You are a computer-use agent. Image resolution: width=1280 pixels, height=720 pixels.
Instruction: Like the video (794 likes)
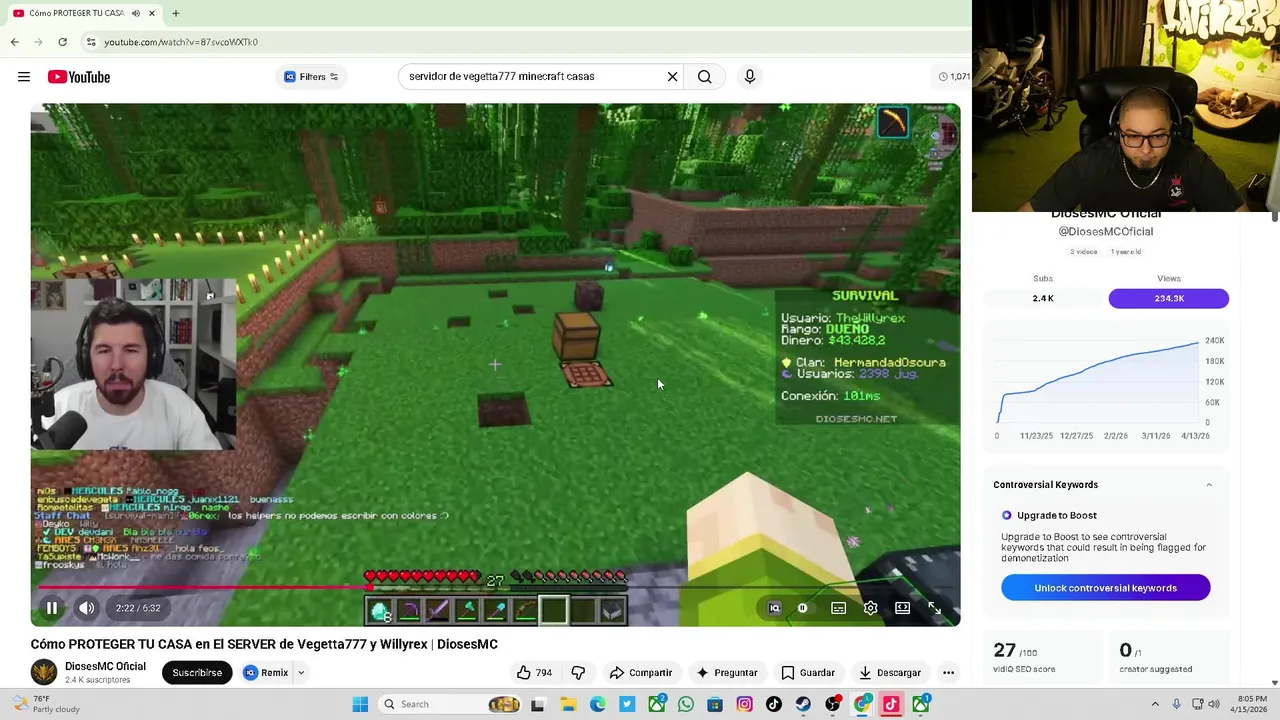coord(534,673)
